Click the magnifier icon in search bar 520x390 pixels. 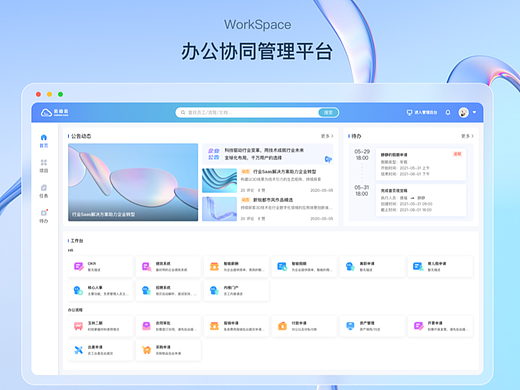183,112
